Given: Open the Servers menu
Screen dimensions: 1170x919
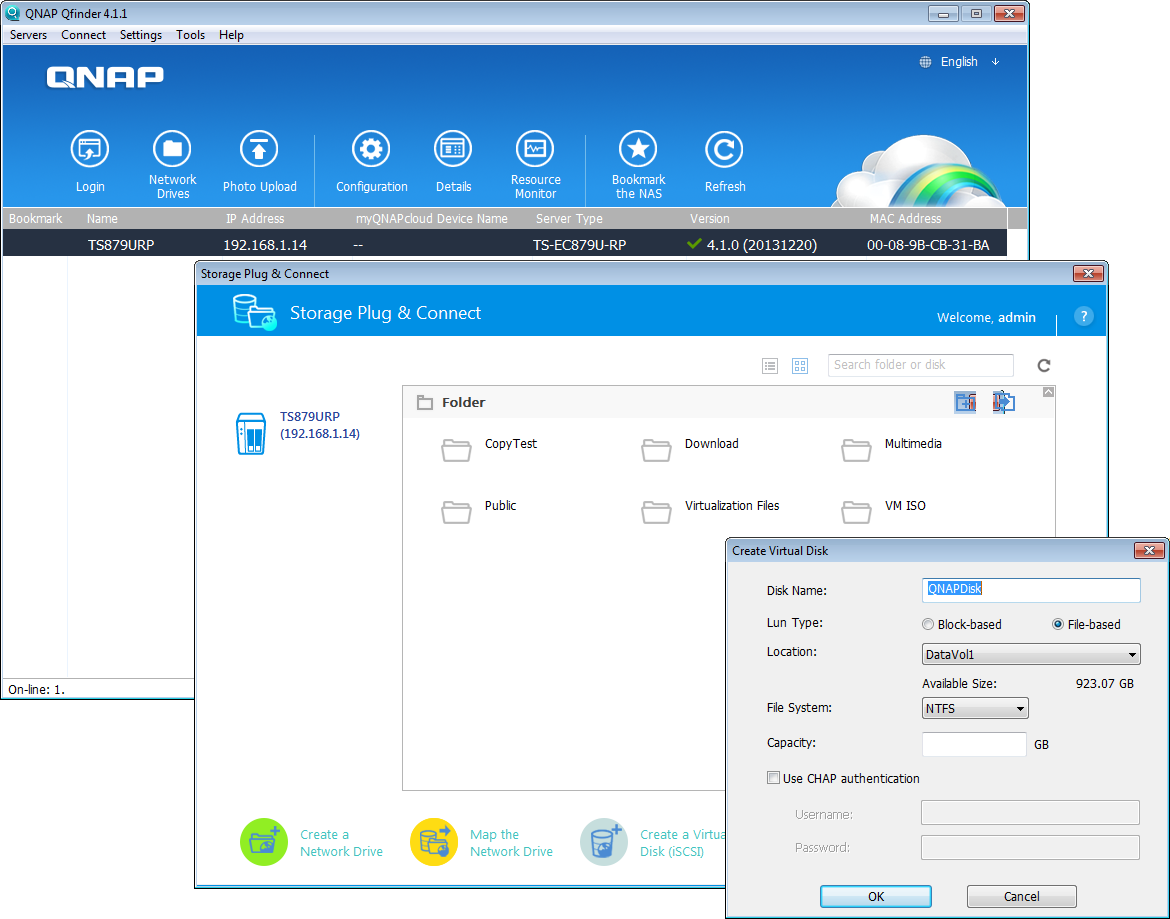Looking at the screenshot, I should coord(28,35).
